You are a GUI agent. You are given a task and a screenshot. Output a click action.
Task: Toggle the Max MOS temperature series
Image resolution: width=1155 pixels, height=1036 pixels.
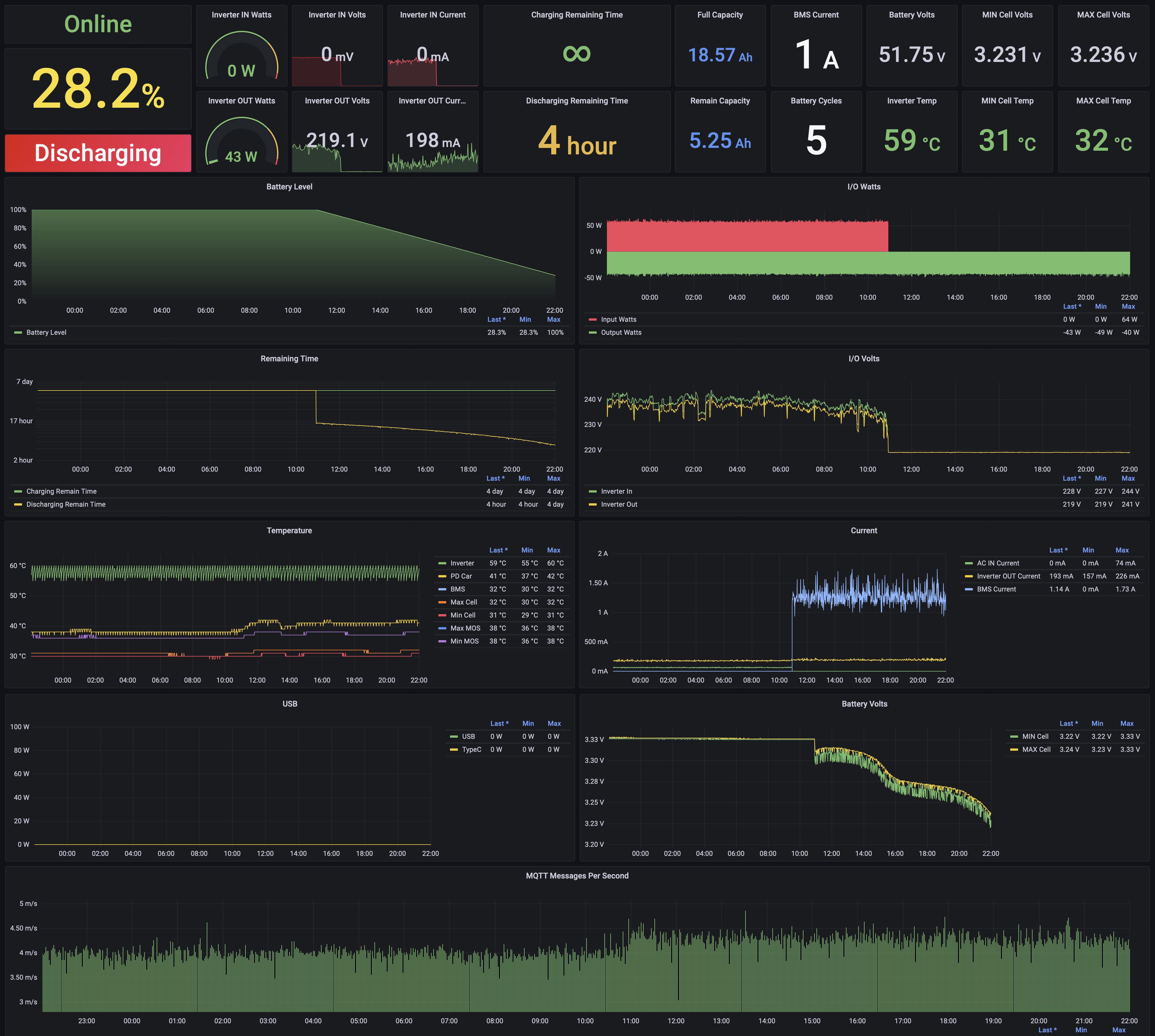(465, 628)
